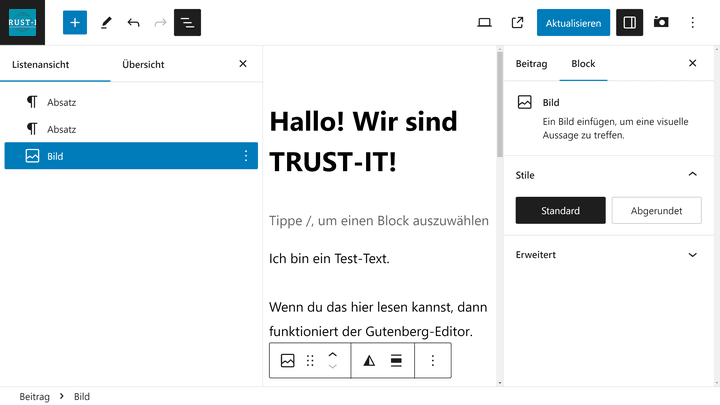Open the top-right options menu

coord(692,22)
